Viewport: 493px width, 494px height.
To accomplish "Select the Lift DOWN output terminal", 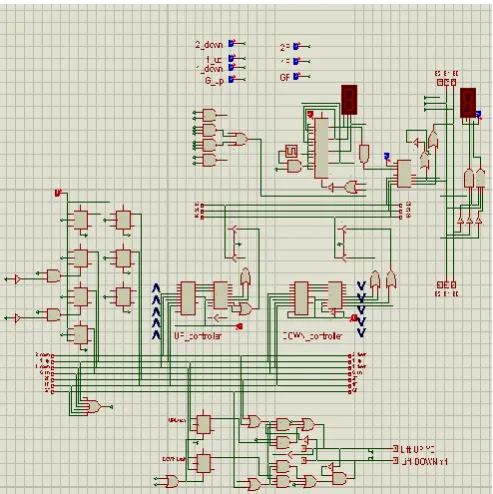I will (395, 461).
